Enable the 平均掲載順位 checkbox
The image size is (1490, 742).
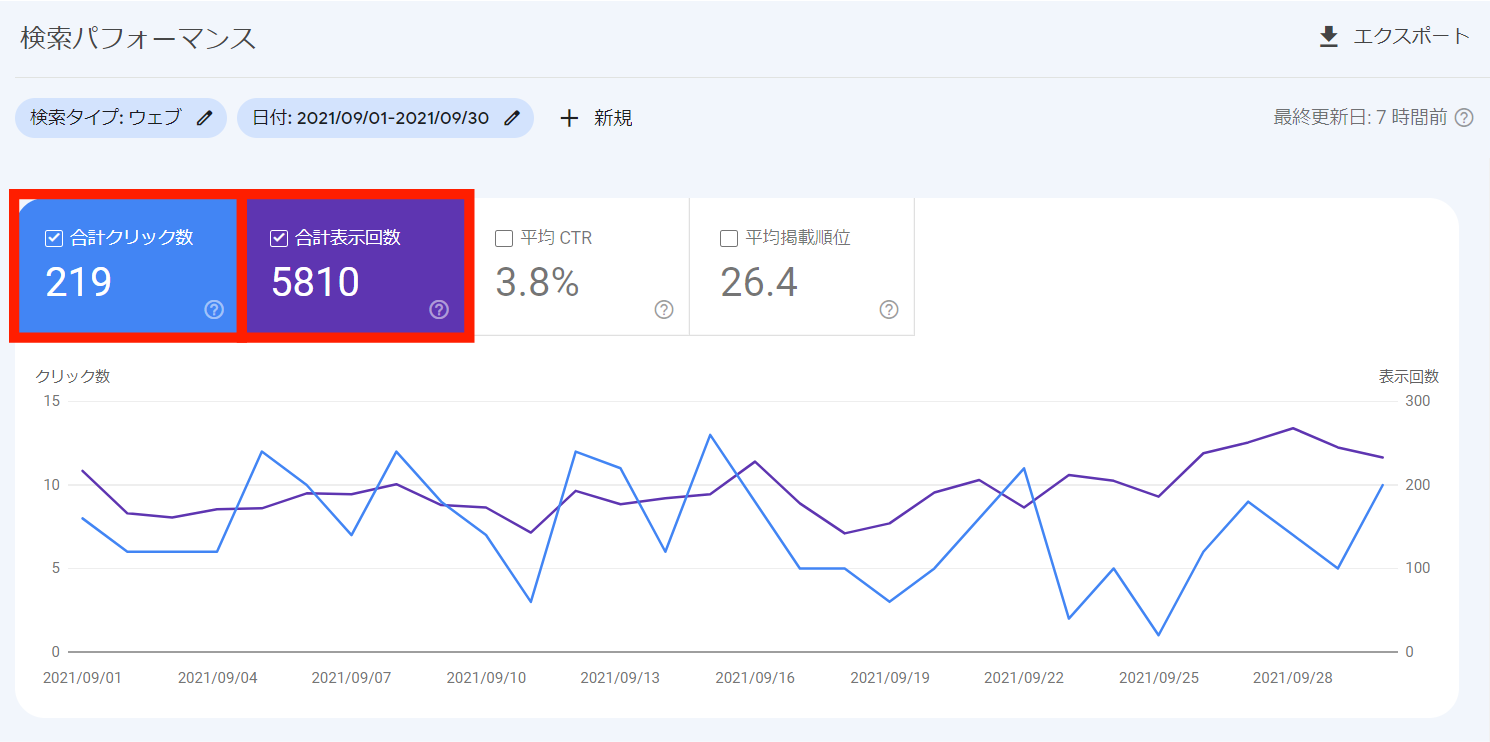click(729, 237)
